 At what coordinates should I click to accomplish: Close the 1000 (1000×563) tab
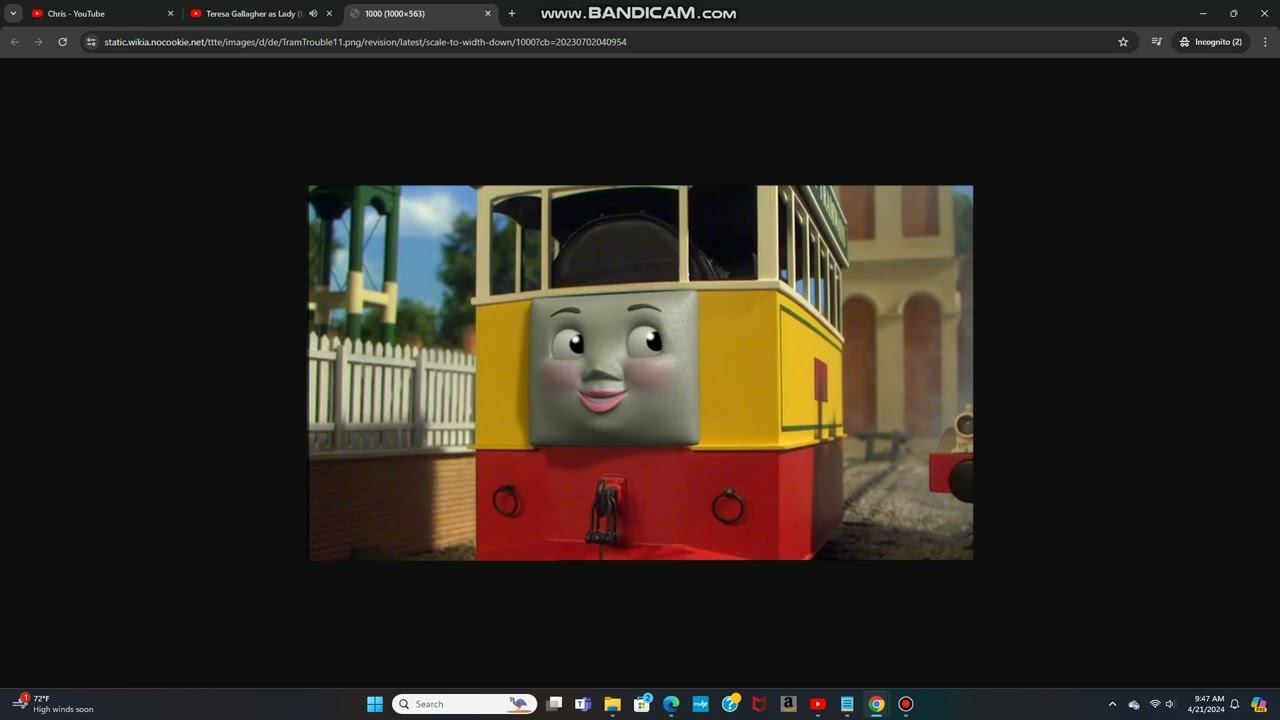coord(488,14)
